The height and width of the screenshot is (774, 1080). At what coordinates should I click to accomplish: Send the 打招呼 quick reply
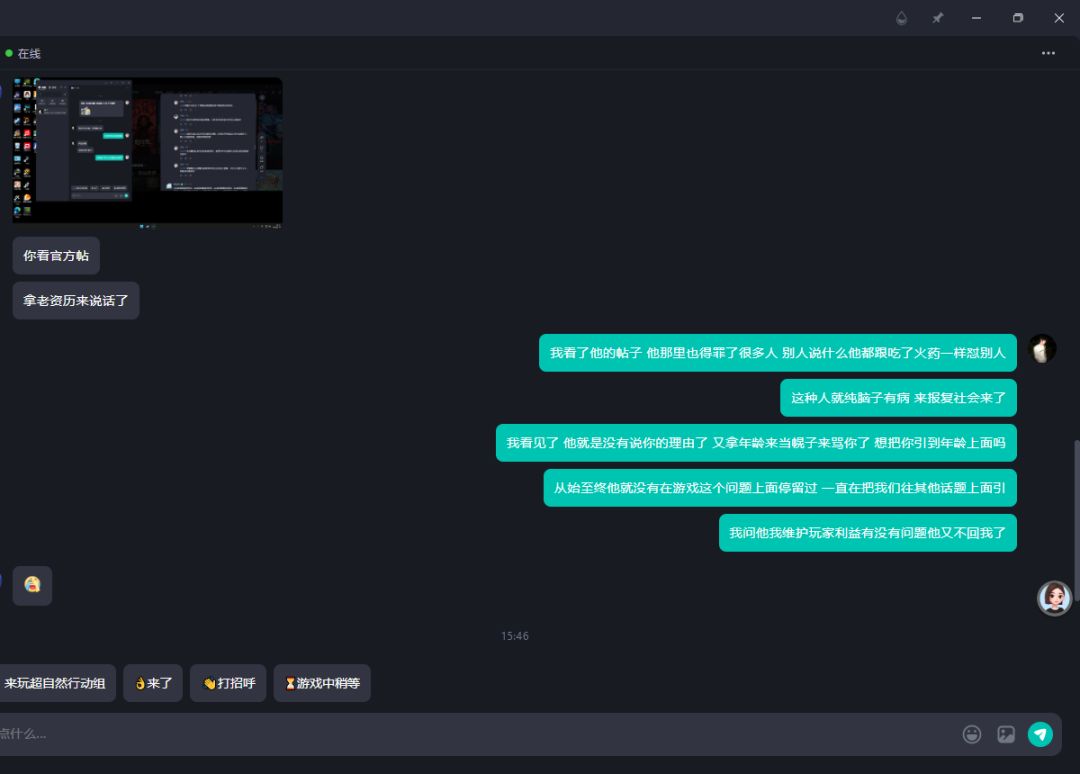pos(228,683)
